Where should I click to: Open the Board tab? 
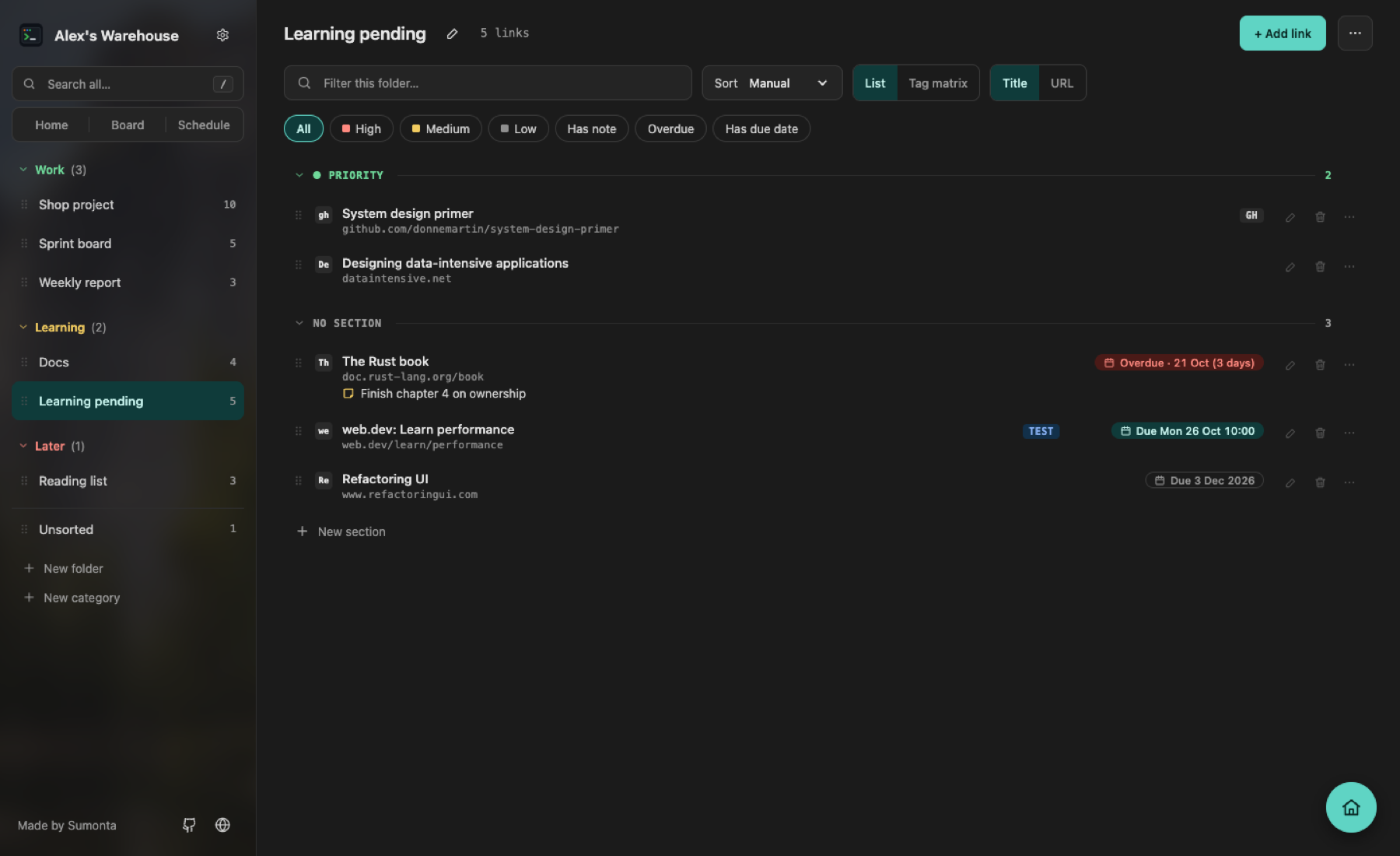[x=128, y=125]
